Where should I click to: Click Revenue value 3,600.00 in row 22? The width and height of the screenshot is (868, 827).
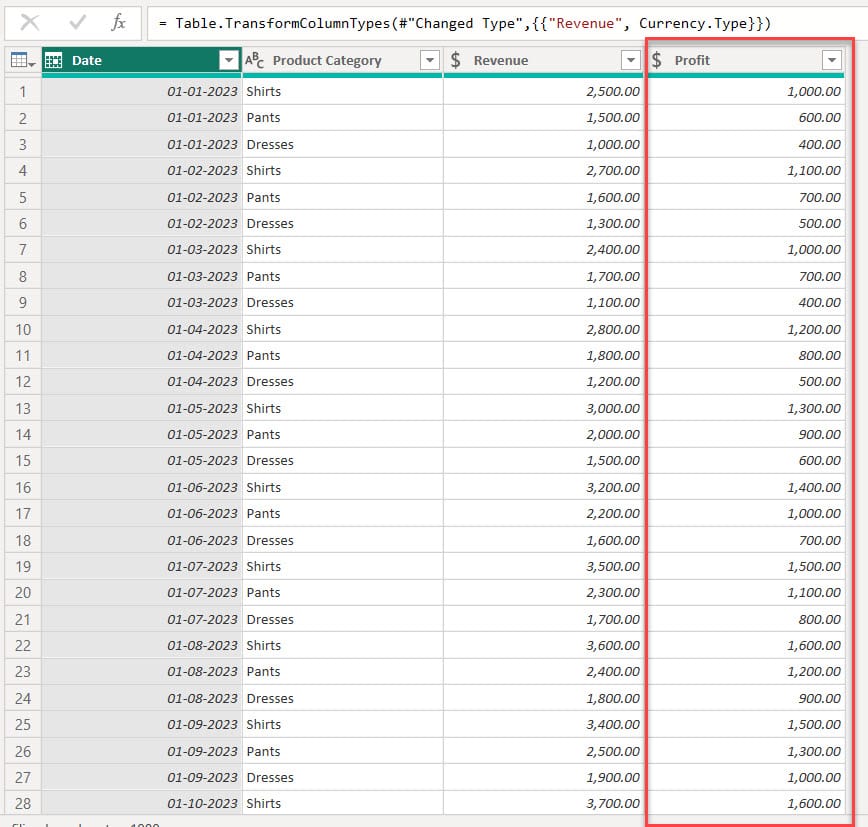(x=613, y=645)
